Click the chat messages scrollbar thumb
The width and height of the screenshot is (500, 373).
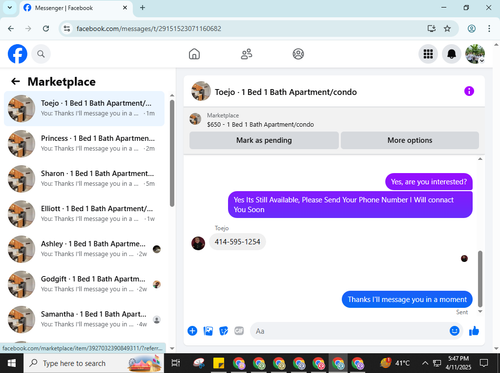click(480, 279)
